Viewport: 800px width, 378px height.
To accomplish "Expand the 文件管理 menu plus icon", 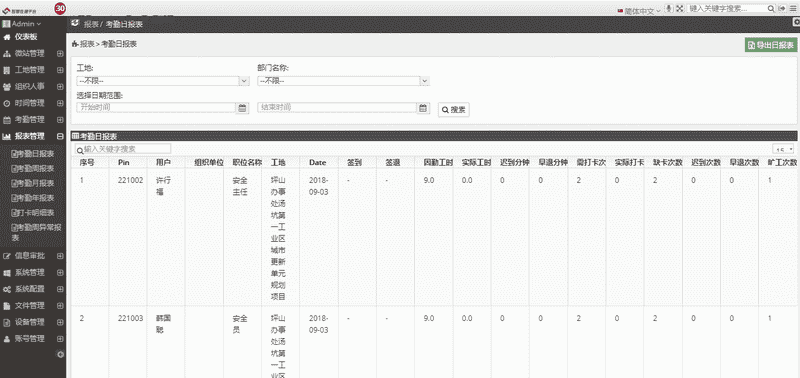I will [60, 306].
